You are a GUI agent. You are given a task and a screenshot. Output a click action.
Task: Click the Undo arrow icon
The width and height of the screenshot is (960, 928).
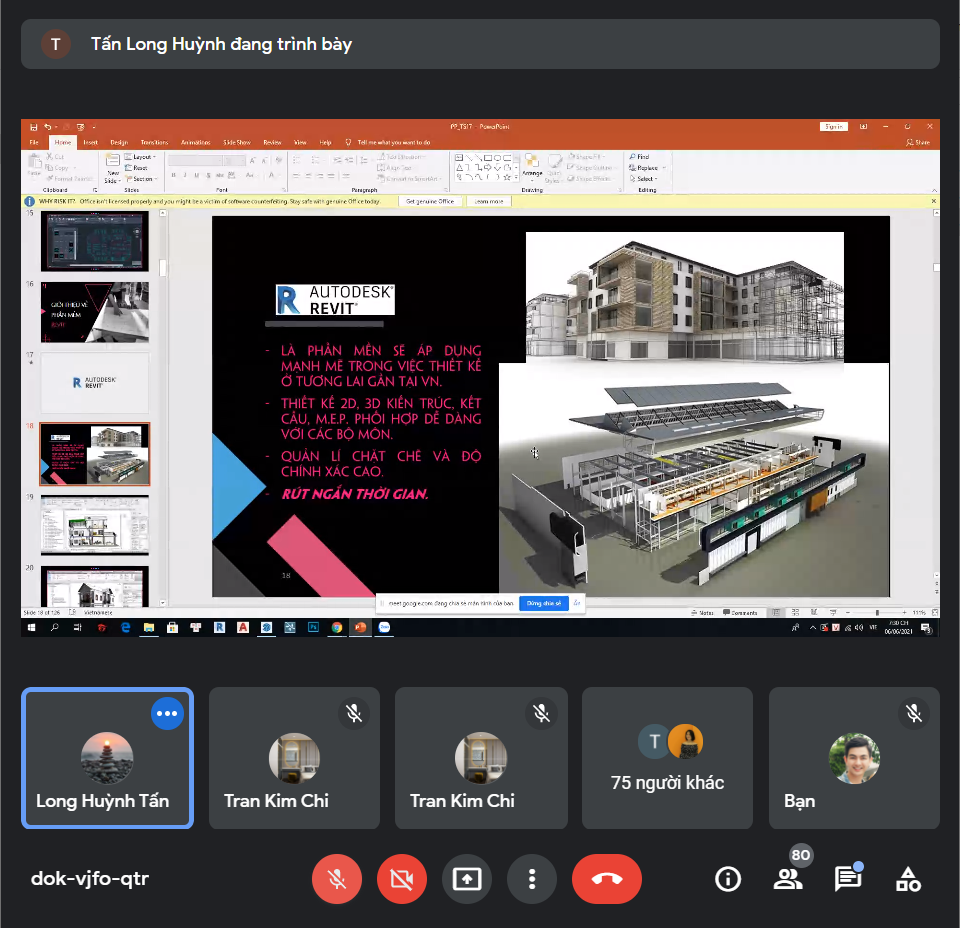click(47, 127)
